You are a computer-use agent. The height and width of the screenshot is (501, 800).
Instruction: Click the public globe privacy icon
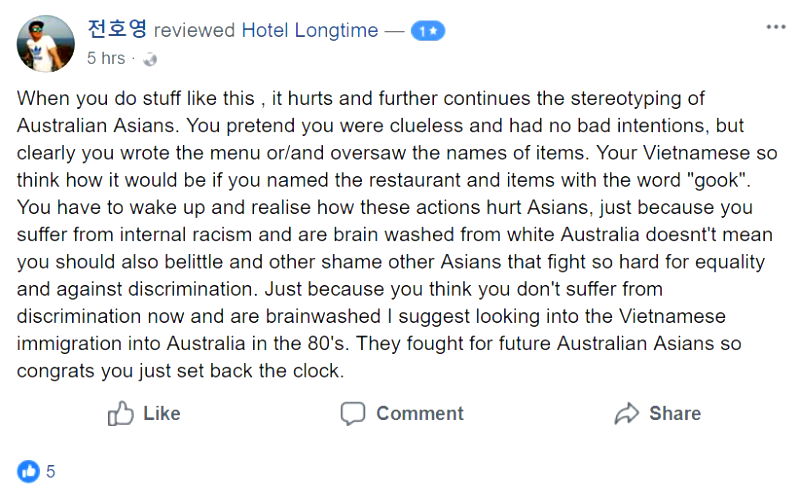point(151,59)
